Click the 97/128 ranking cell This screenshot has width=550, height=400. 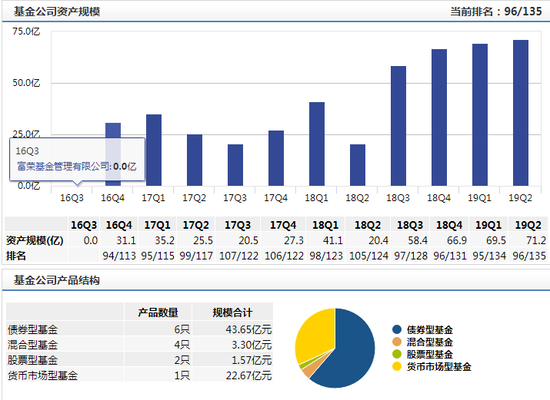click(411, 256)
